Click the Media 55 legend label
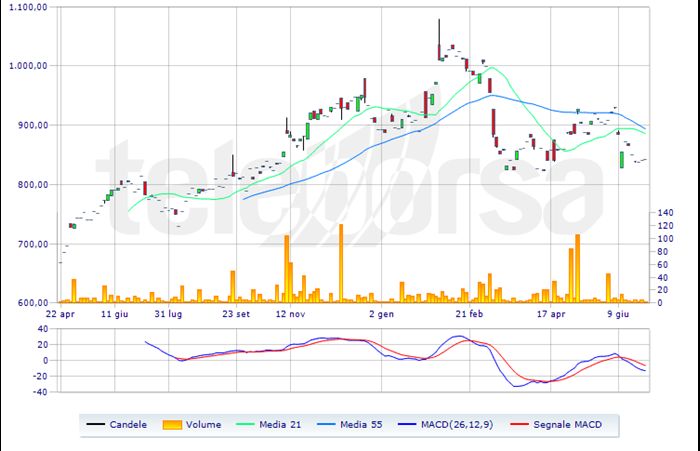This screenshot has height=451, width=700. pos(361,425)
